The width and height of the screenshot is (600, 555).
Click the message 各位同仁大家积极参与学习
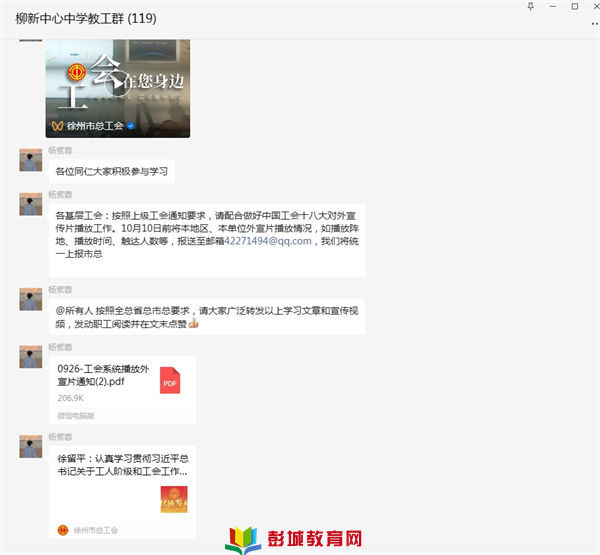point(112,171)
